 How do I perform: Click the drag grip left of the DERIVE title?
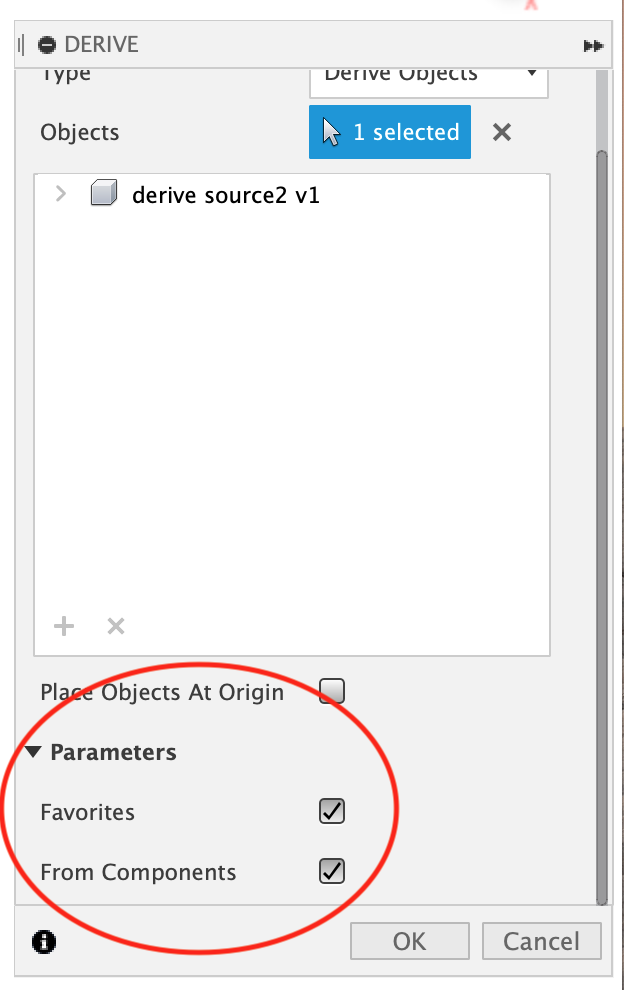(x=20, y=45)
